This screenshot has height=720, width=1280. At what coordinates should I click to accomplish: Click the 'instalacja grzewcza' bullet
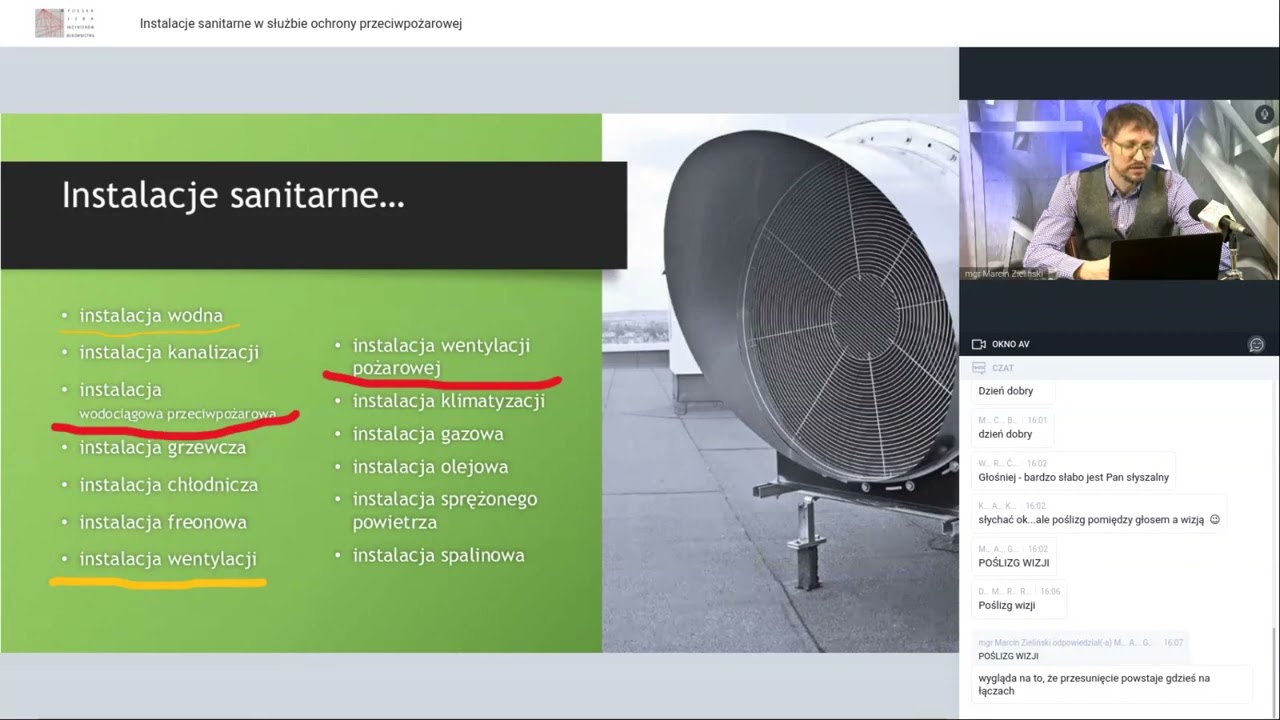162,447
